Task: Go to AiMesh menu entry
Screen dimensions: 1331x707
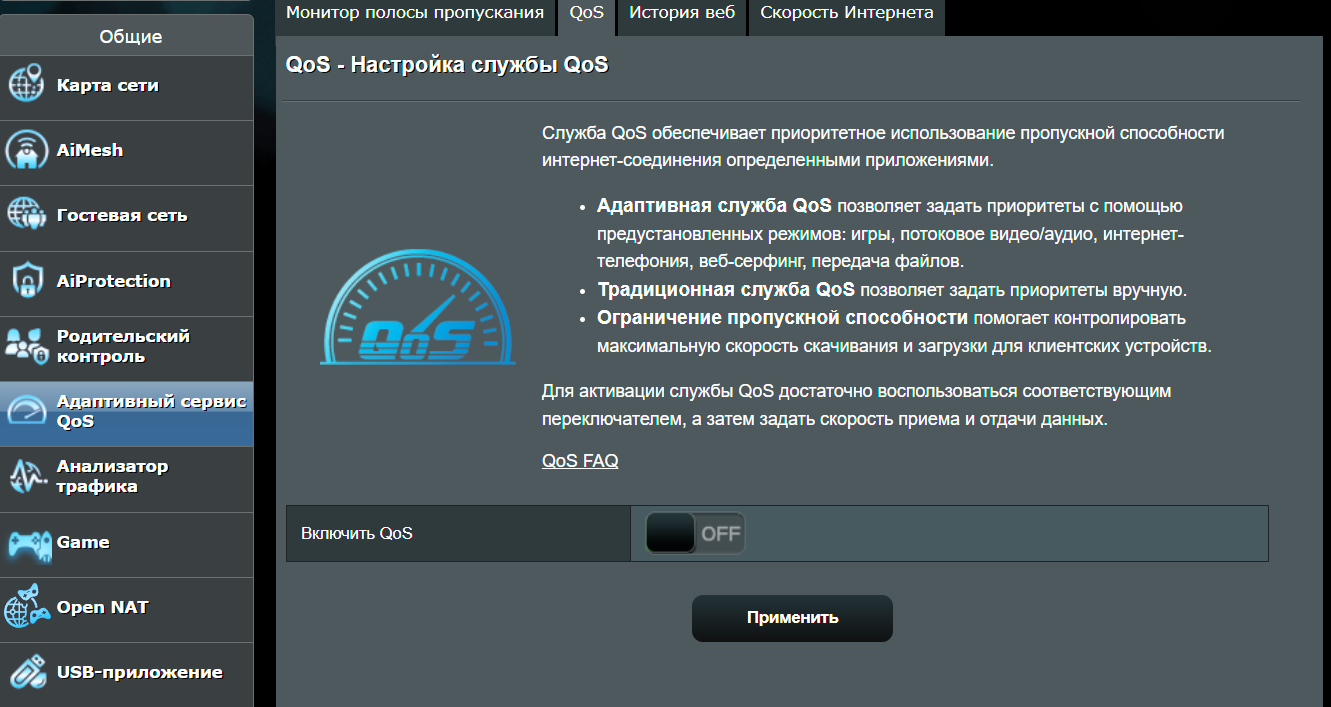Action: click(127, 151)
